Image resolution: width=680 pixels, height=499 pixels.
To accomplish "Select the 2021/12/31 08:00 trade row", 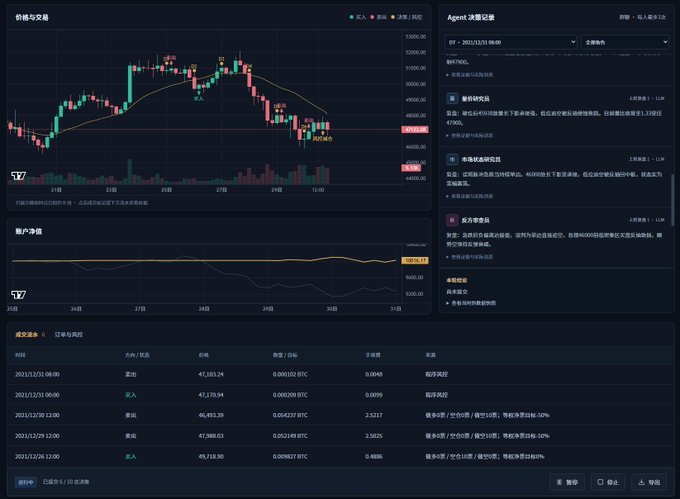I will 340,374.
